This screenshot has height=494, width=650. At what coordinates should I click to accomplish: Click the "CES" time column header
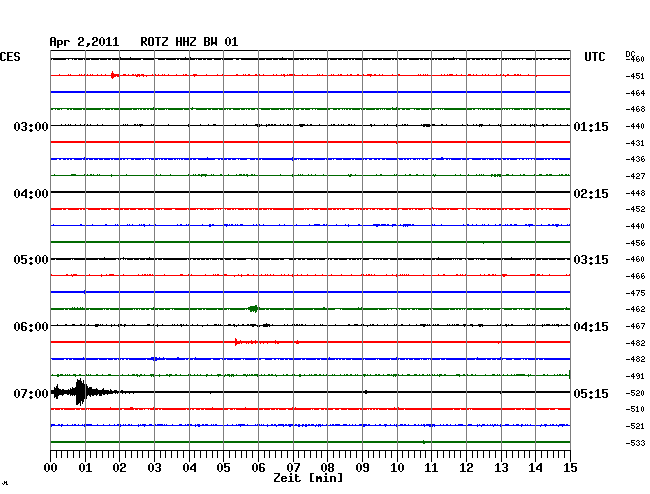point(10,57)
